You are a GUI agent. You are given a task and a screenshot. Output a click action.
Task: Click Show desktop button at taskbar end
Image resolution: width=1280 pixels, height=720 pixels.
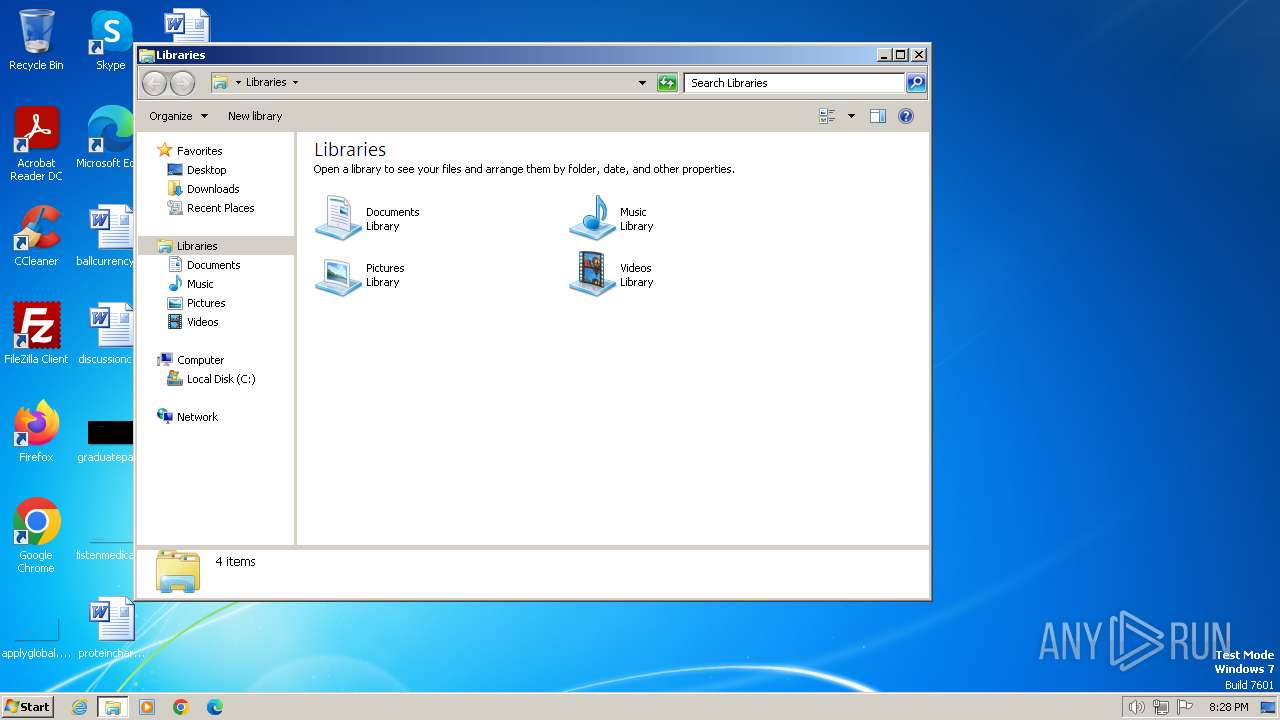click(x=1268, y=707)
